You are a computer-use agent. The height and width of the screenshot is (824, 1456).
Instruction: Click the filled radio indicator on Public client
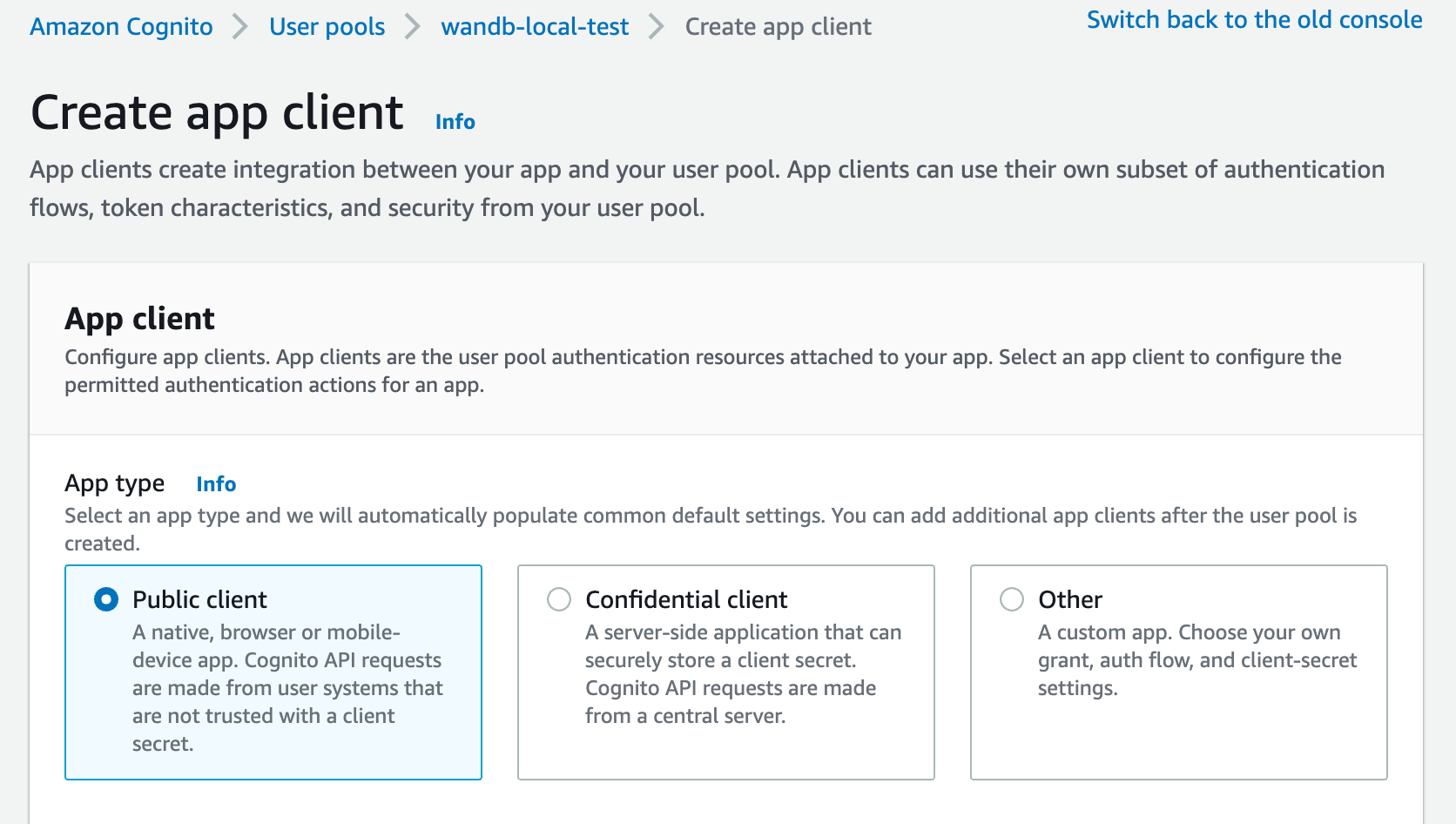107,599
